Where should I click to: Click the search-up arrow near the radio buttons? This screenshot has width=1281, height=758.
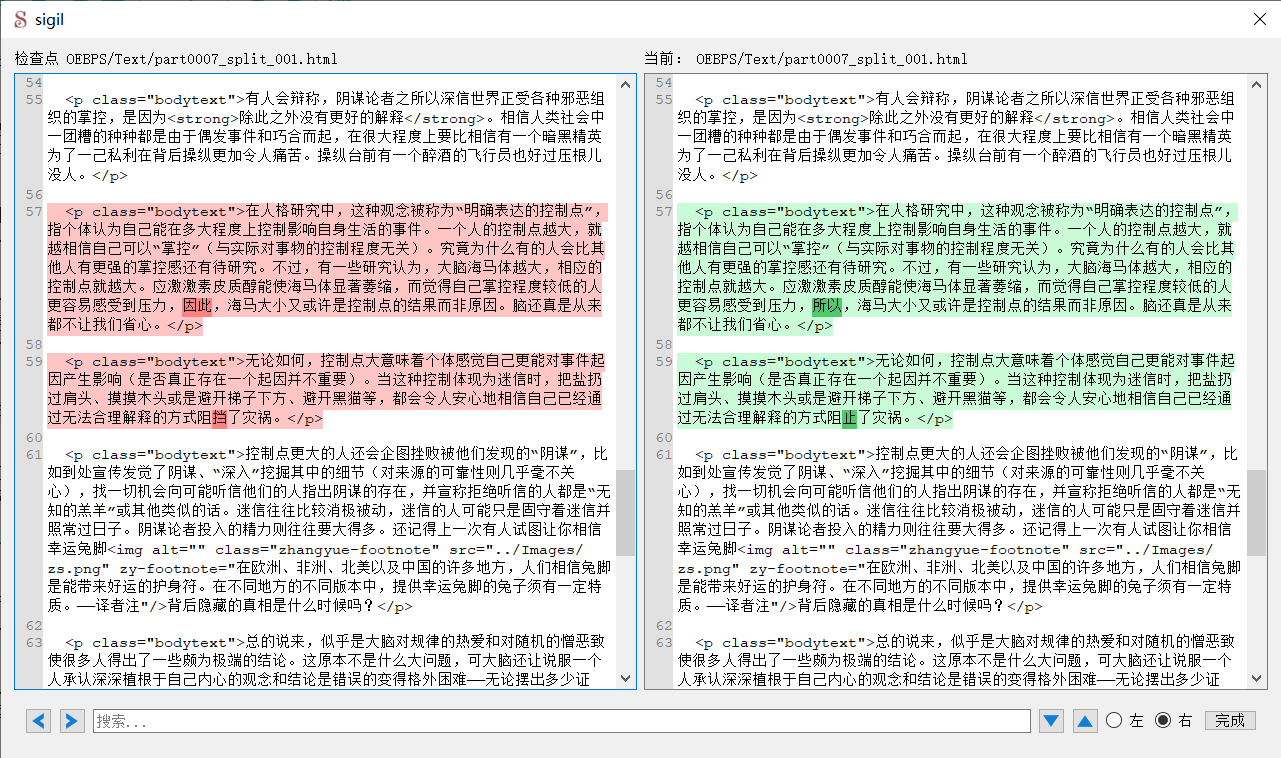click(1085, 720)
